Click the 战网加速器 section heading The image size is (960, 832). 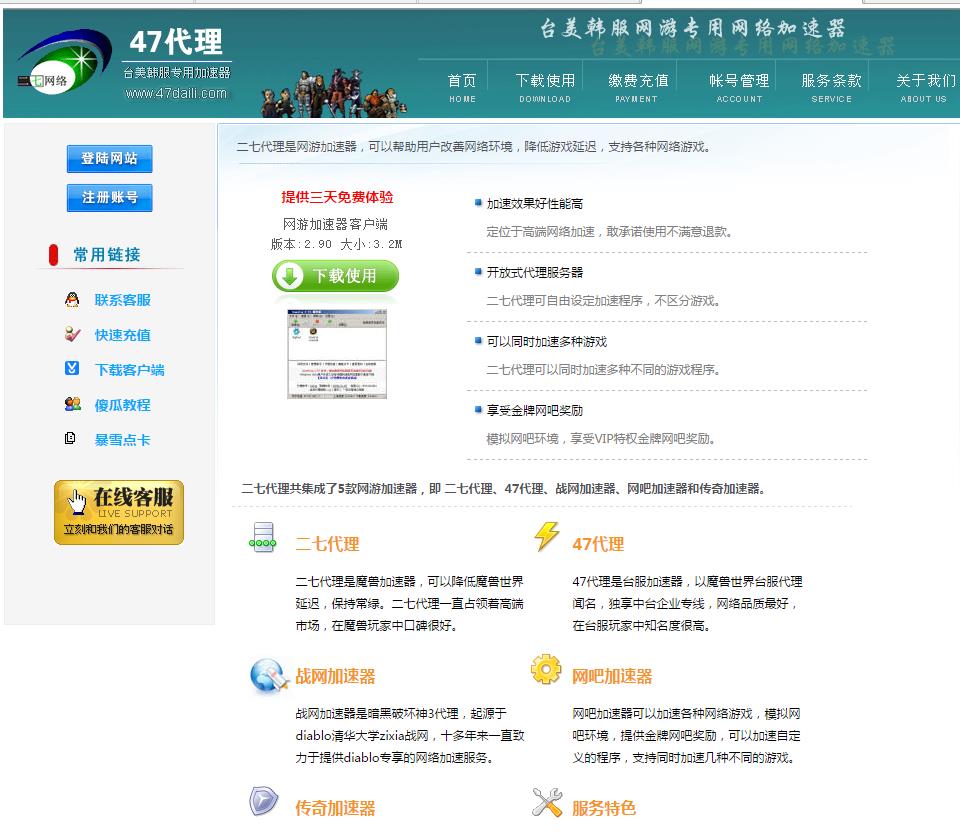[335, 676]
